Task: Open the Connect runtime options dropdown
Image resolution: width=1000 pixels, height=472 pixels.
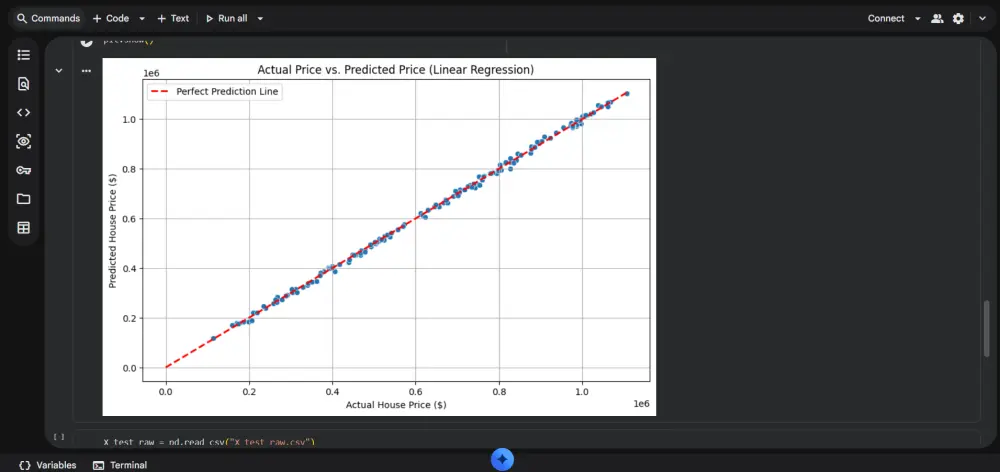Action: pyautogui.click(x=918, y=18)
